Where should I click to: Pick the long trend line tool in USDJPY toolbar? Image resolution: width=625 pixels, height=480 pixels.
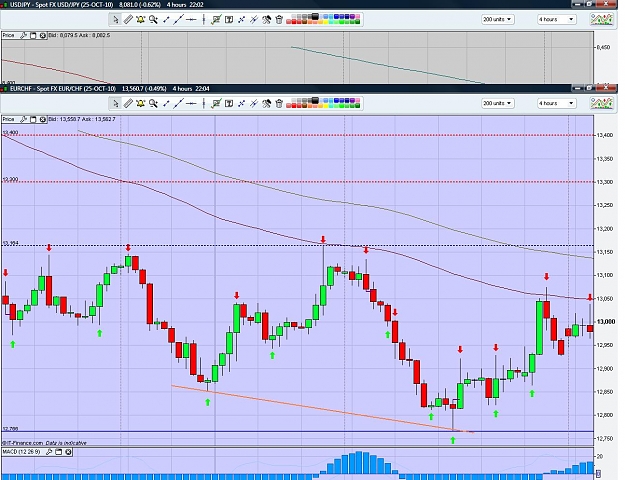point(179,20)
